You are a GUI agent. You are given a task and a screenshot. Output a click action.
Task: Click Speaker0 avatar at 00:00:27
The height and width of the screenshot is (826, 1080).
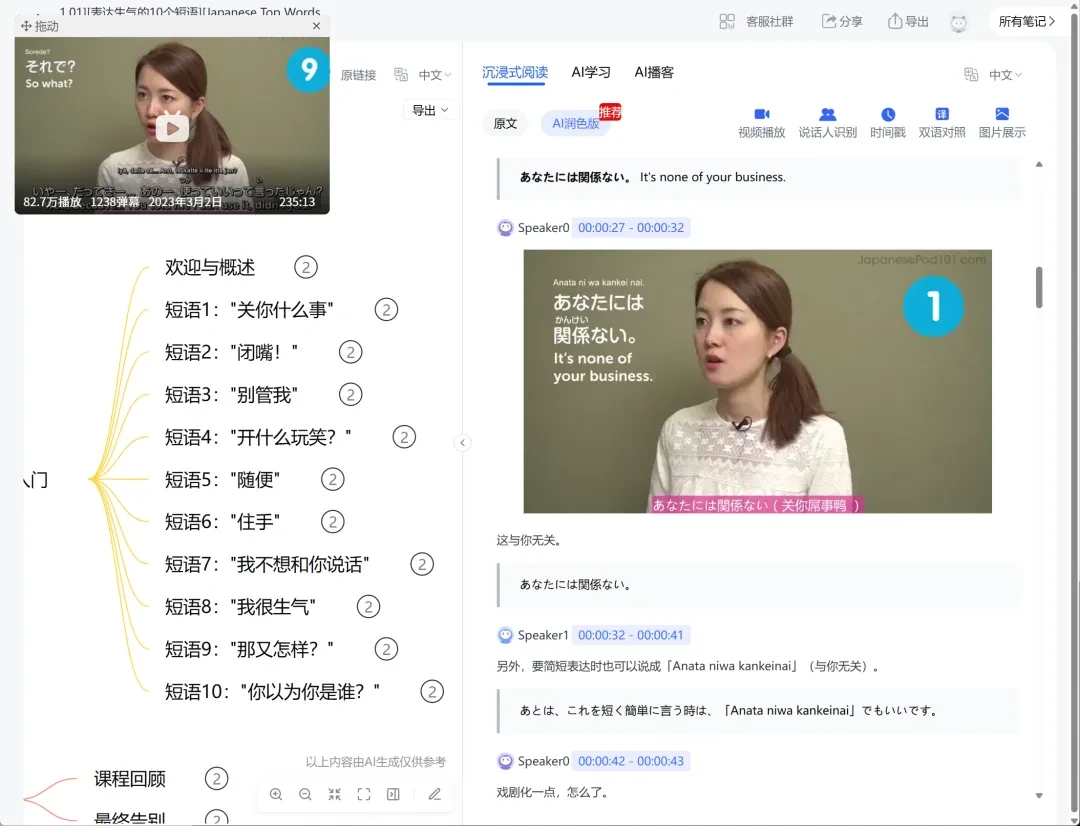506,228
